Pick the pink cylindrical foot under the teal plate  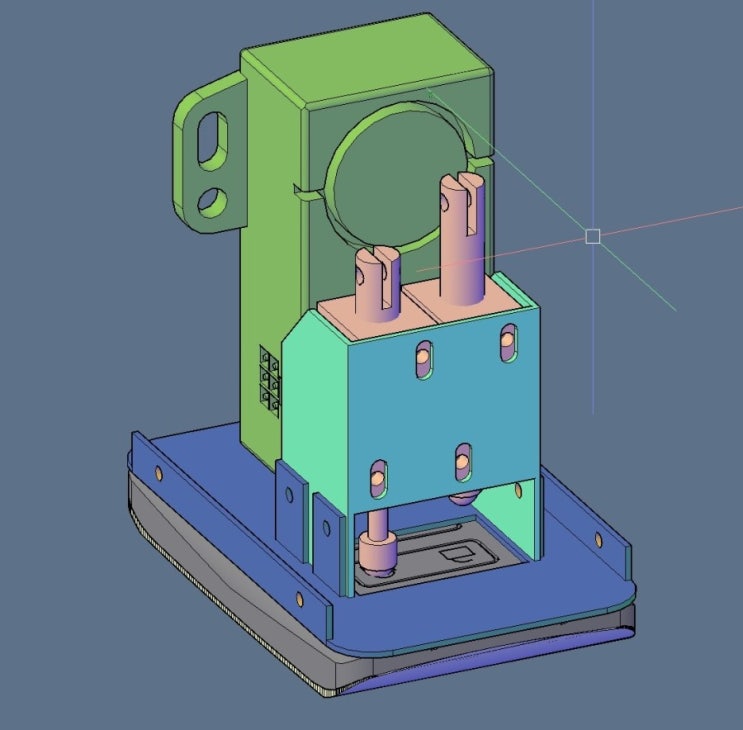click(377, 553)
